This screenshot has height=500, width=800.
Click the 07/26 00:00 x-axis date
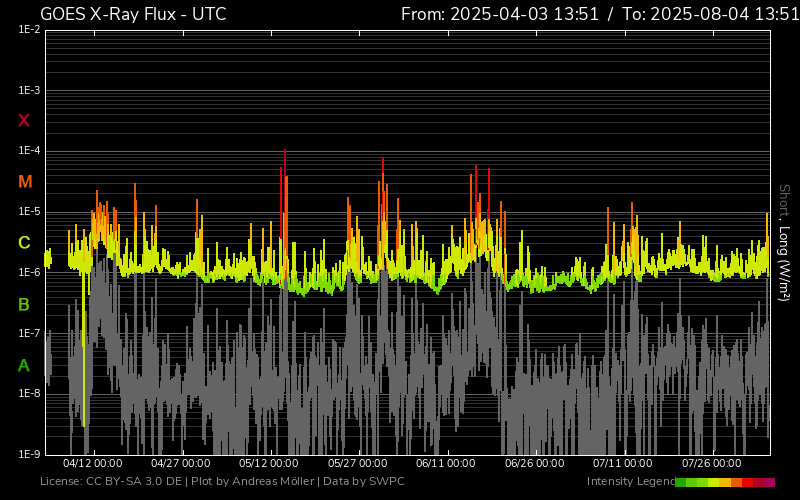pyautogui.click(x=711, y=464)
